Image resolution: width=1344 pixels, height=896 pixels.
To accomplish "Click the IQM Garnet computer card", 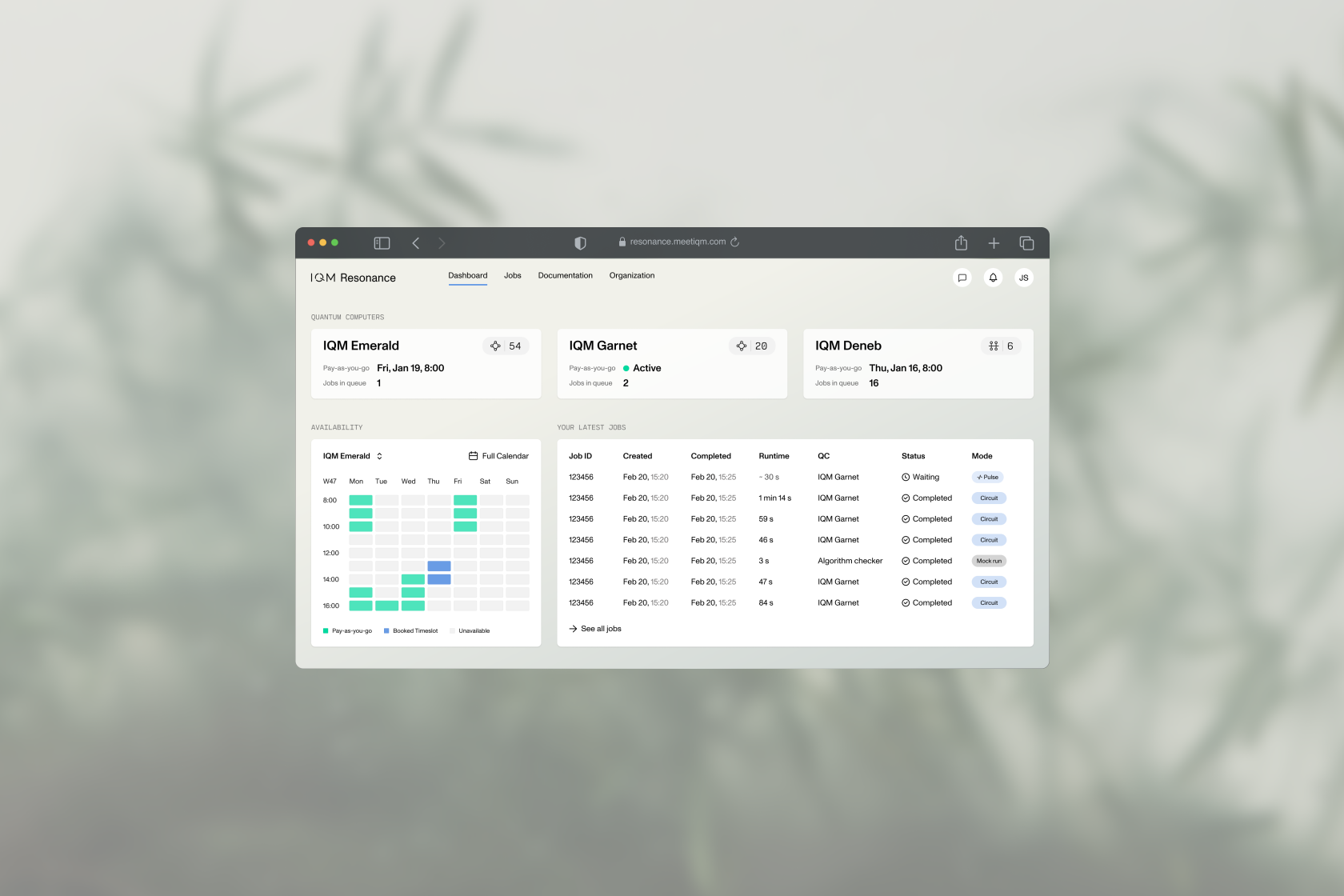I will (672, 363).
